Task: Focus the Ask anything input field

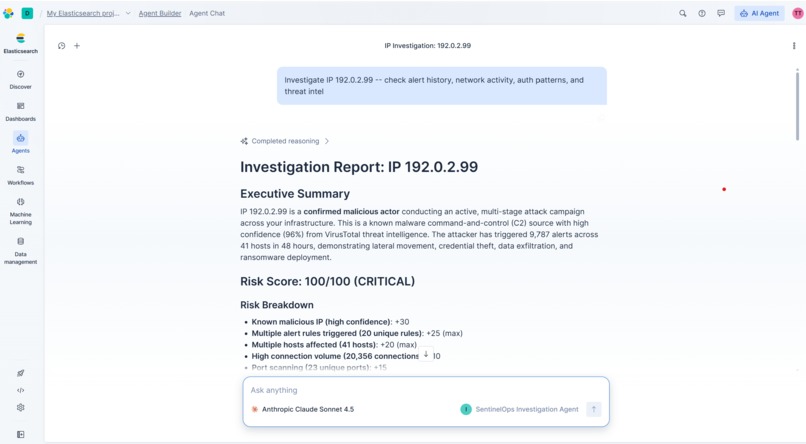Action: point(426,390)
